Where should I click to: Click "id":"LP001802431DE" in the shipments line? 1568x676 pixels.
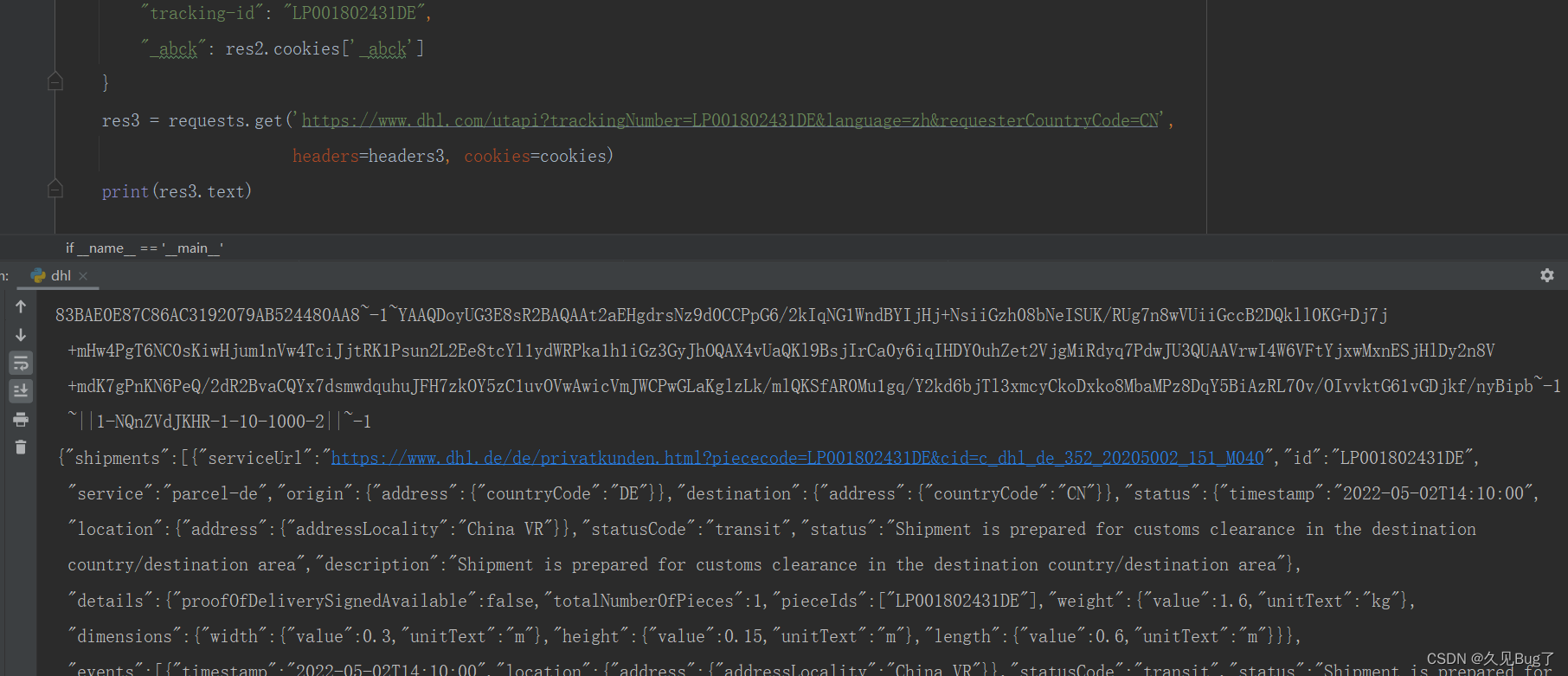[x=1378, y=458]
